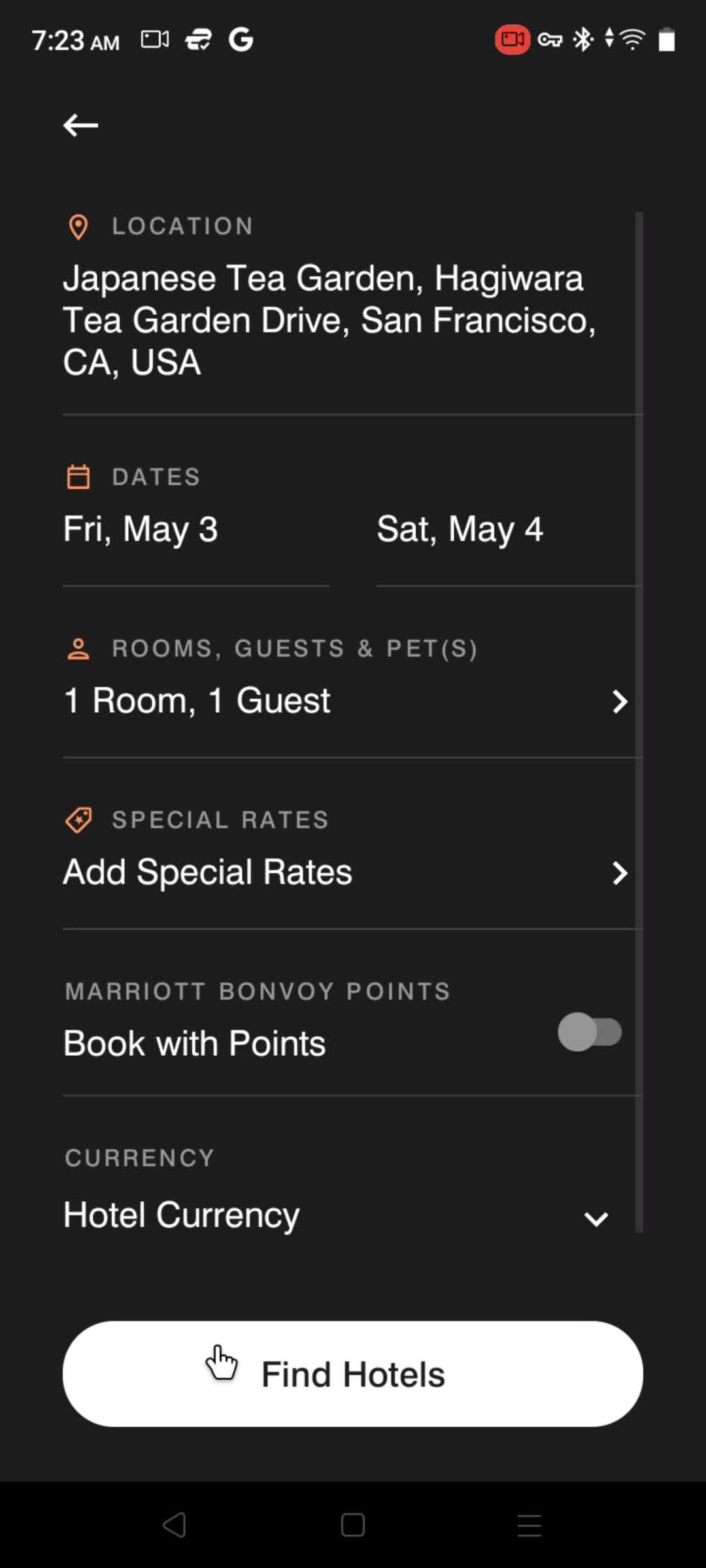Viewport: 706px width, 1568px height.
Task: Tap the special rates tag icon
Action: coord(79,820)
